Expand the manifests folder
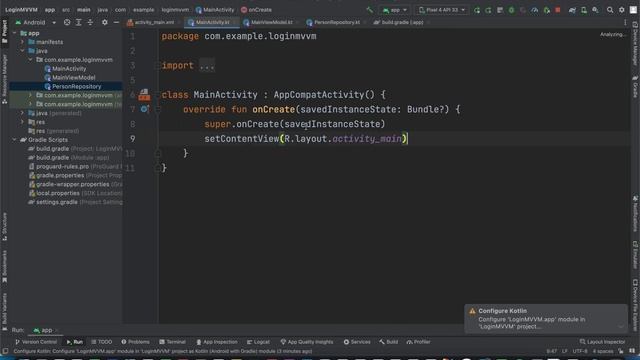The width and height of the screenshot is (640, 360). click(22, 42)
